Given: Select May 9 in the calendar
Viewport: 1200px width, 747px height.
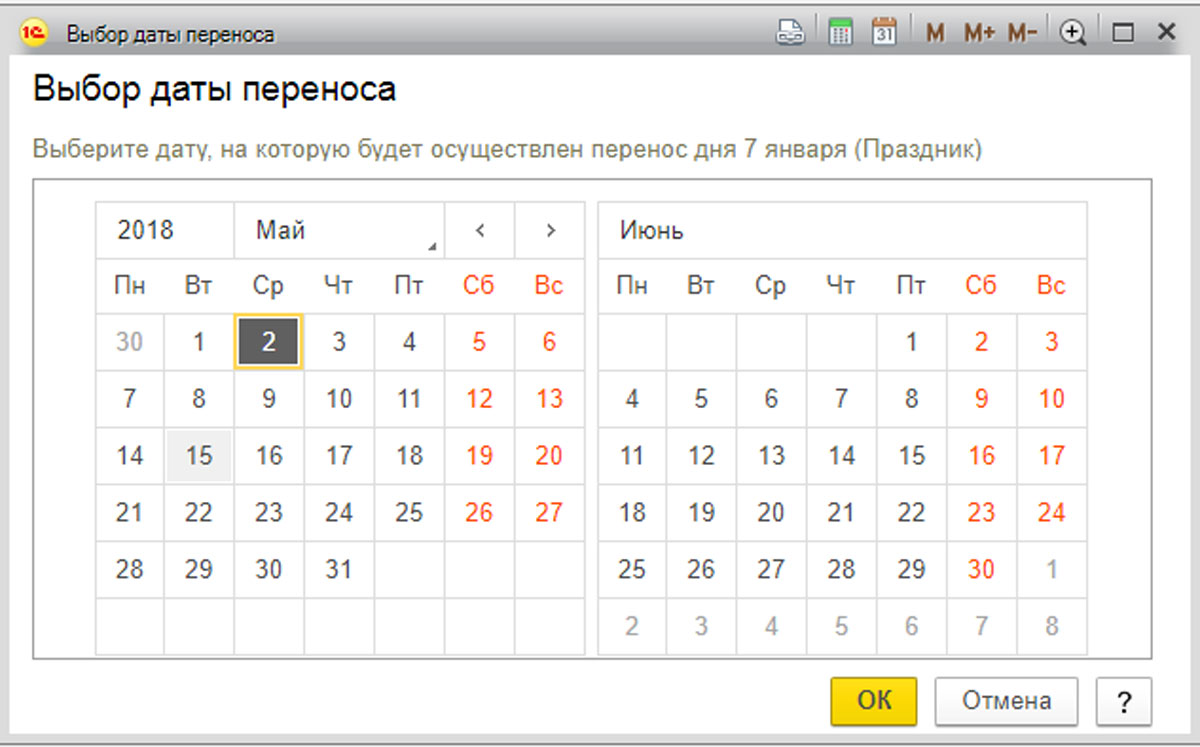Looking at the screenshot, I should [x=269, y=399].
